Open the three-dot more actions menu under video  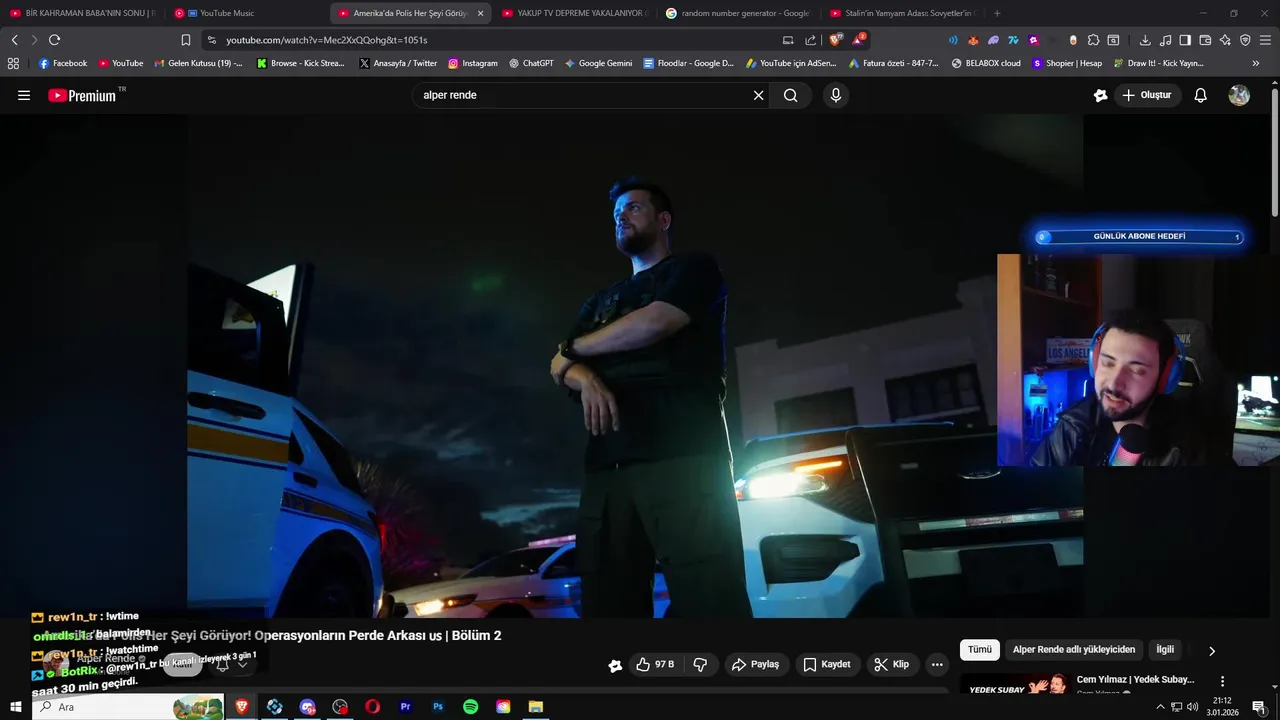937,664
